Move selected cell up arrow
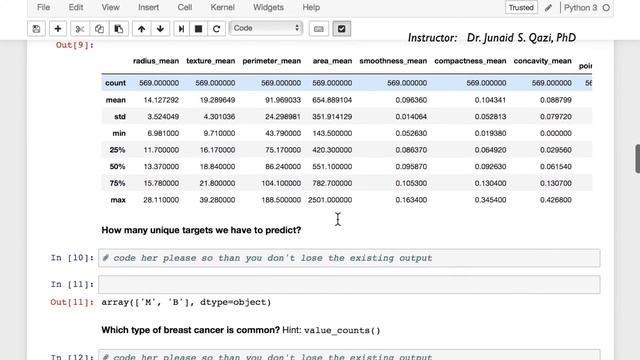The width and height of the screenshot is (640, 360). coord(141,29)
